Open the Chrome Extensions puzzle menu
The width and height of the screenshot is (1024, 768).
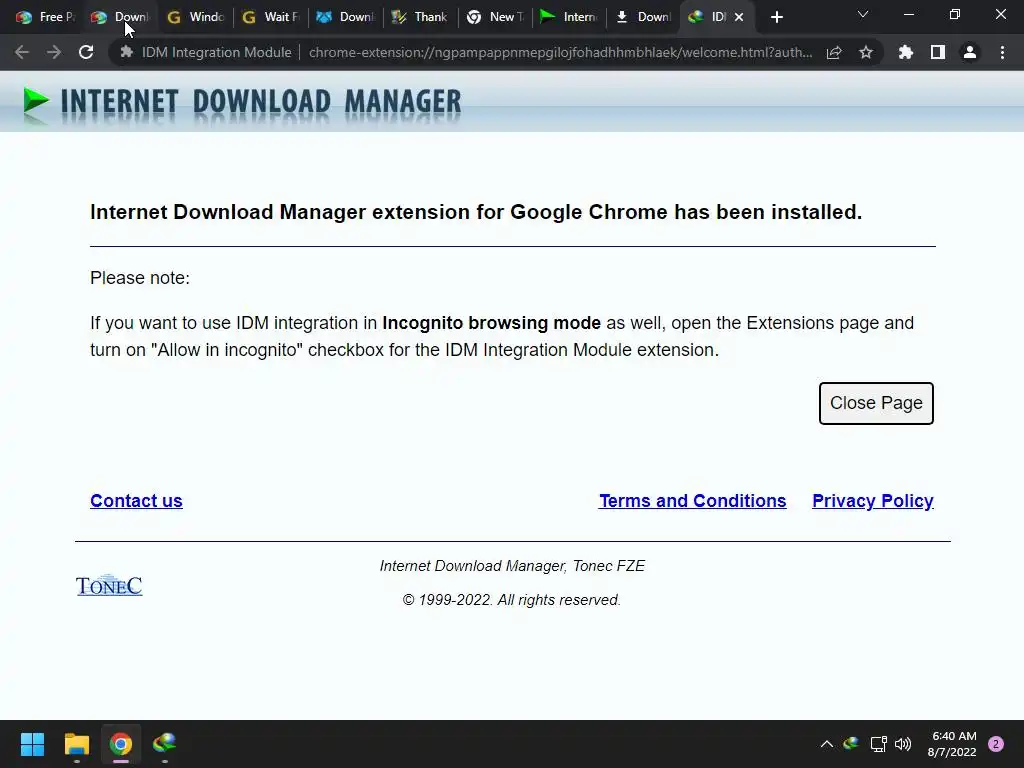tap(906, 52)
